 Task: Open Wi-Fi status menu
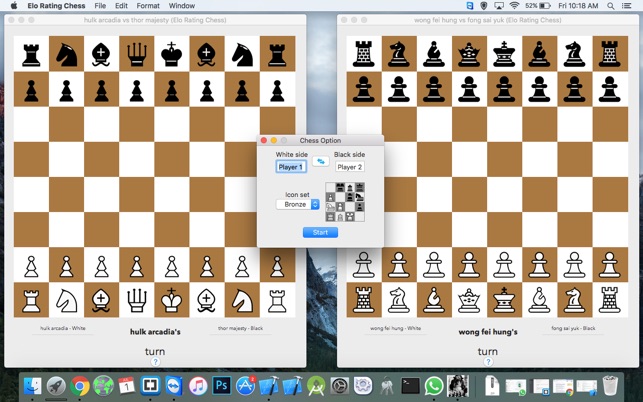[x=514, y=6]
